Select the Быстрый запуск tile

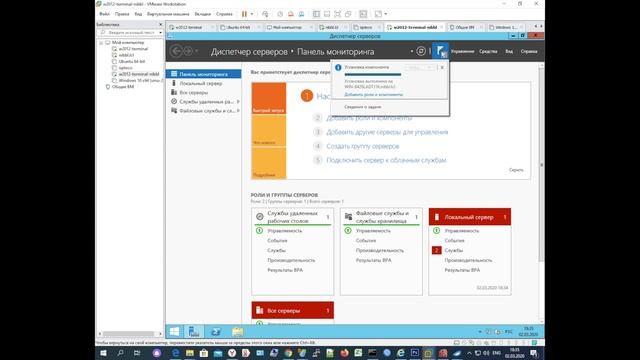[269, 98]
